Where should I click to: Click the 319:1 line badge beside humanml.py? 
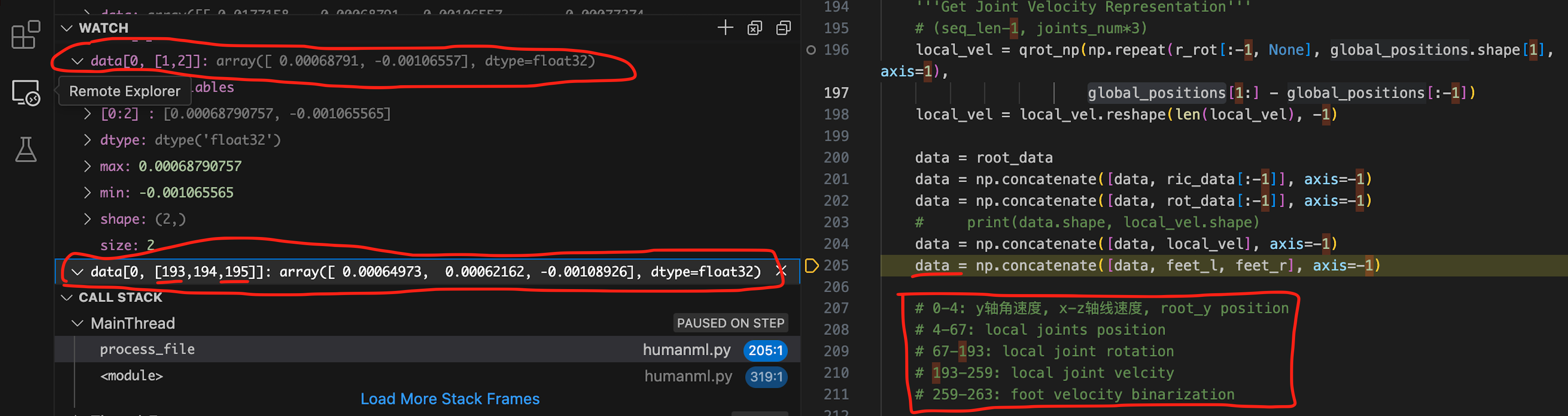coord(766,377)
